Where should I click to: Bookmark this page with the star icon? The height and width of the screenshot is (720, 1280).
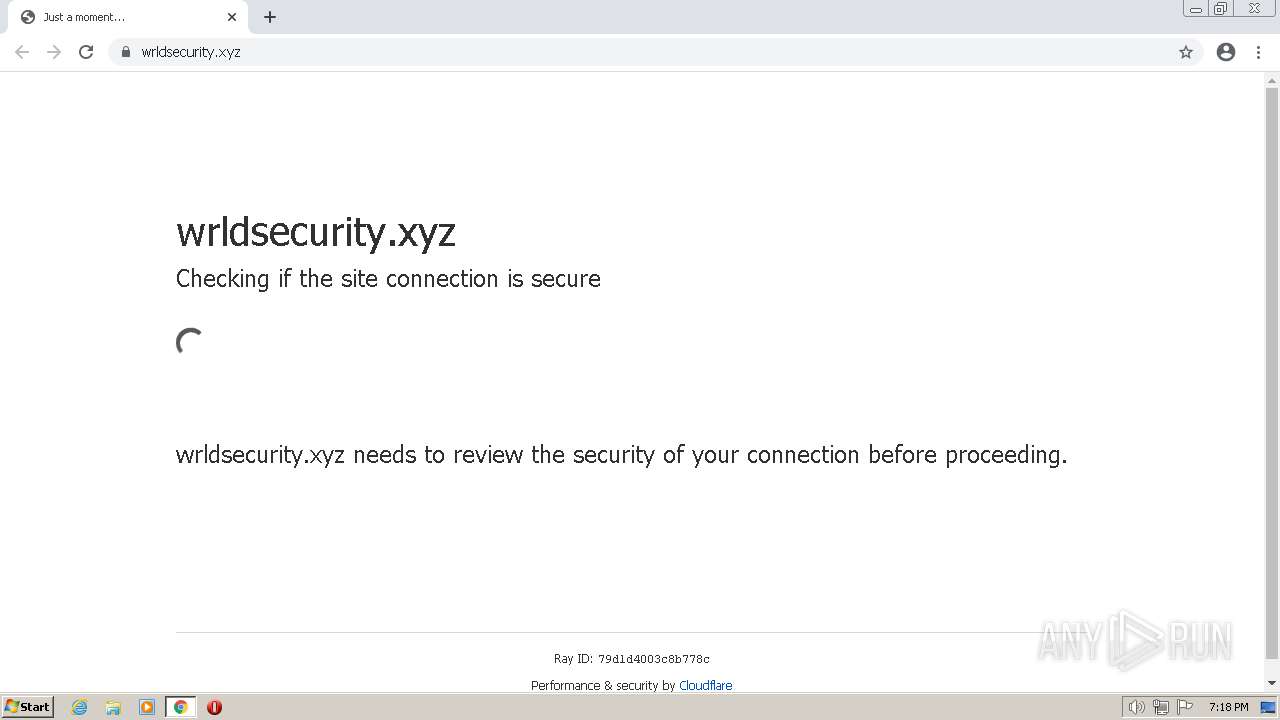pos(1186,52)
